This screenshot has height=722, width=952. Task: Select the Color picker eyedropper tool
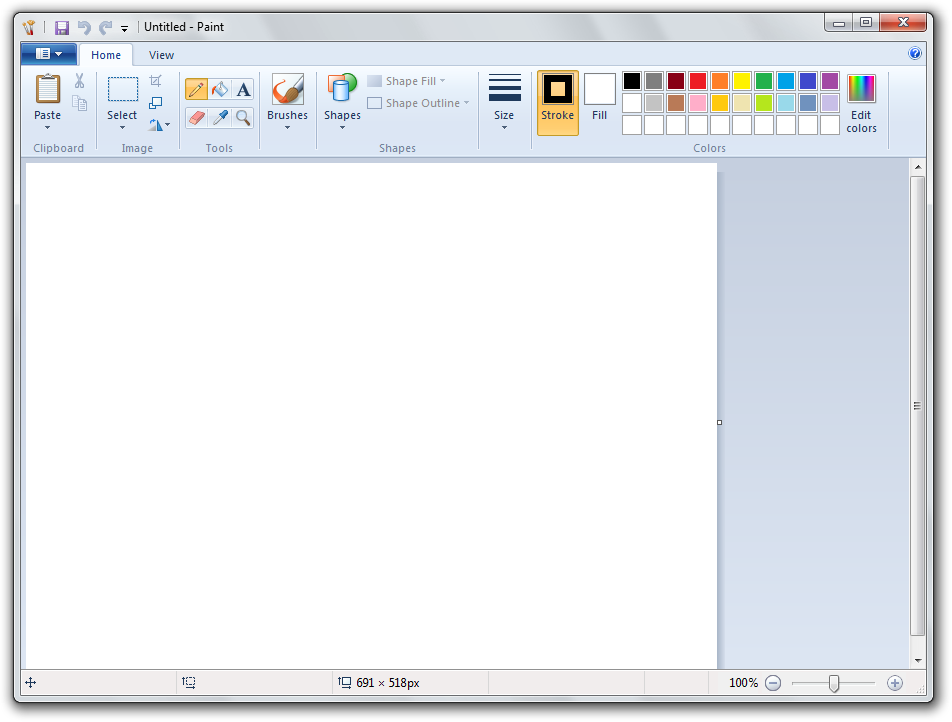pos(220,117)
